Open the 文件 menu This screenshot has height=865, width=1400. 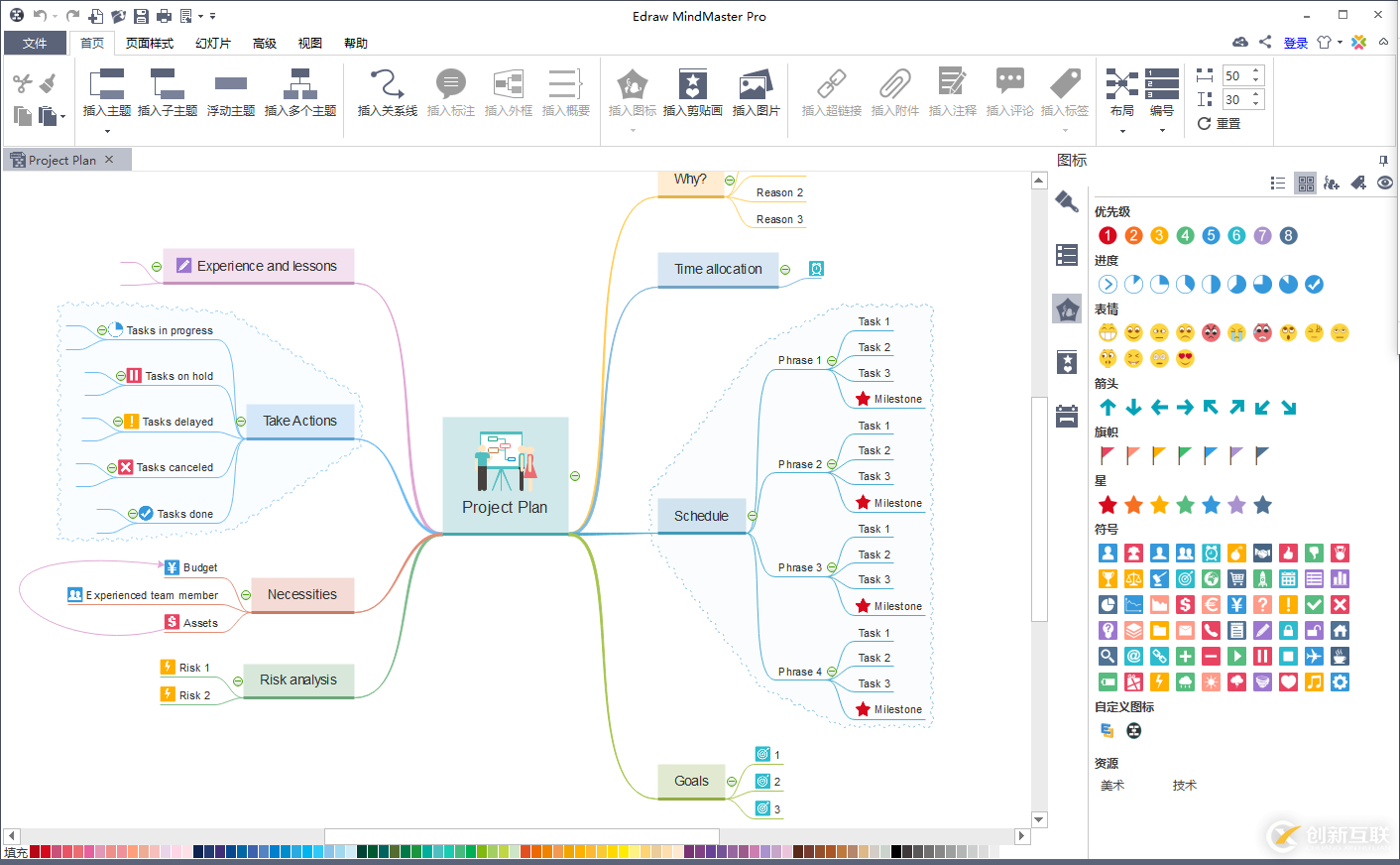(35, 43)
